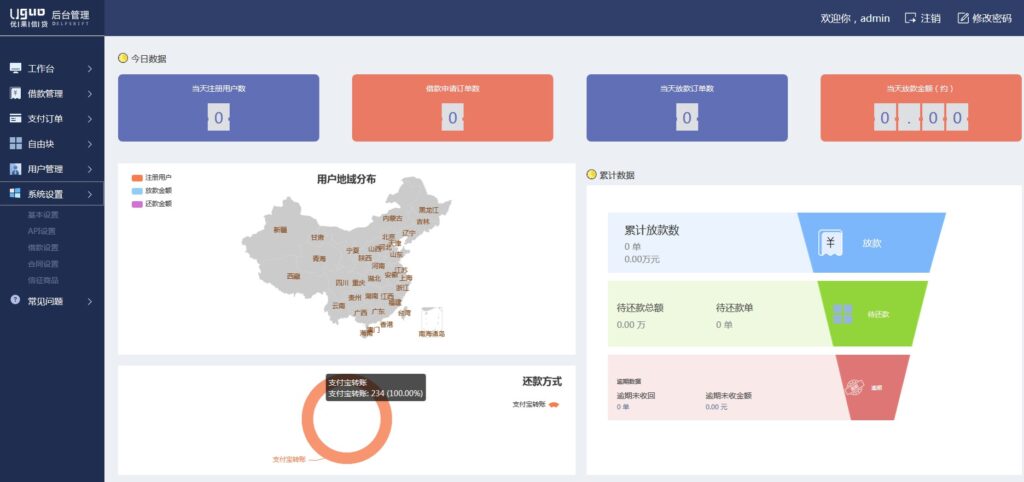The width and height of the screenshot is (1024, 482).
Task: Click 黑龙江 on the map
Action: [429, 210]
